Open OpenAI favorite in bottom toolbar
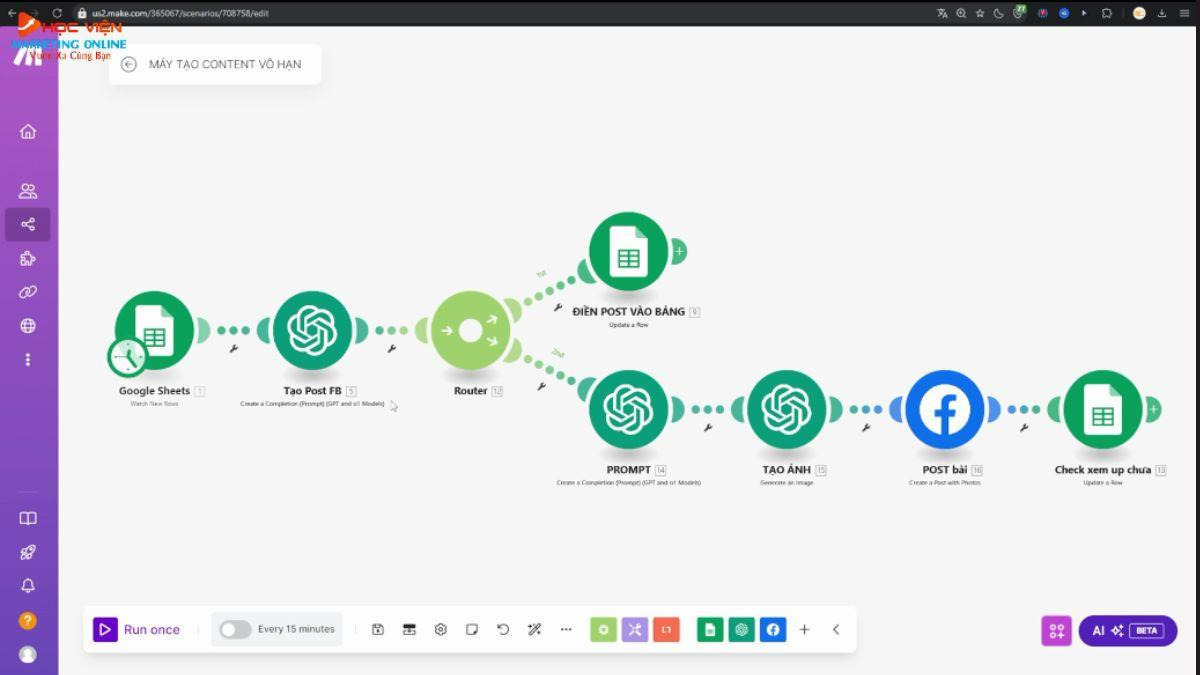1200x675 pixels. tap(741, 629)
